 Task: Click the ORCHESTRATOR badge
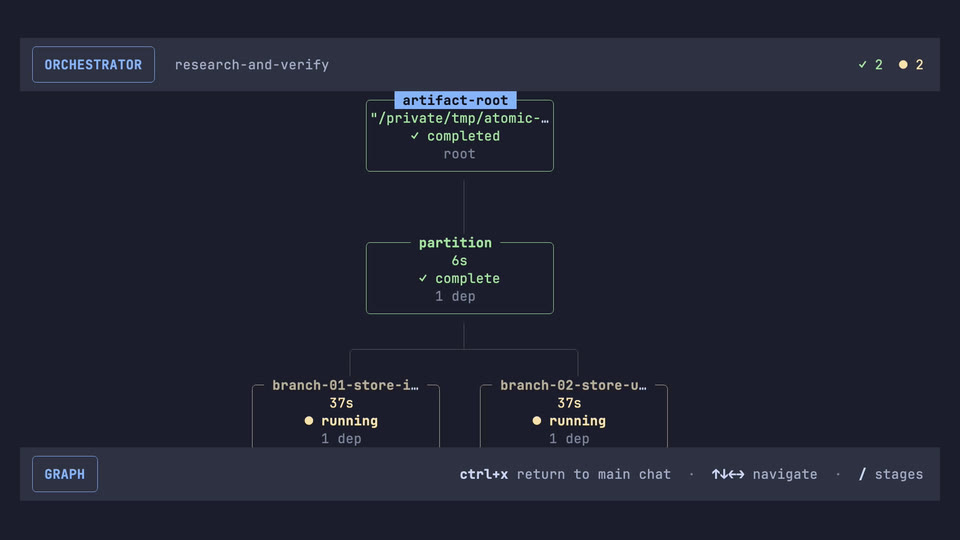tap(93, 64)
